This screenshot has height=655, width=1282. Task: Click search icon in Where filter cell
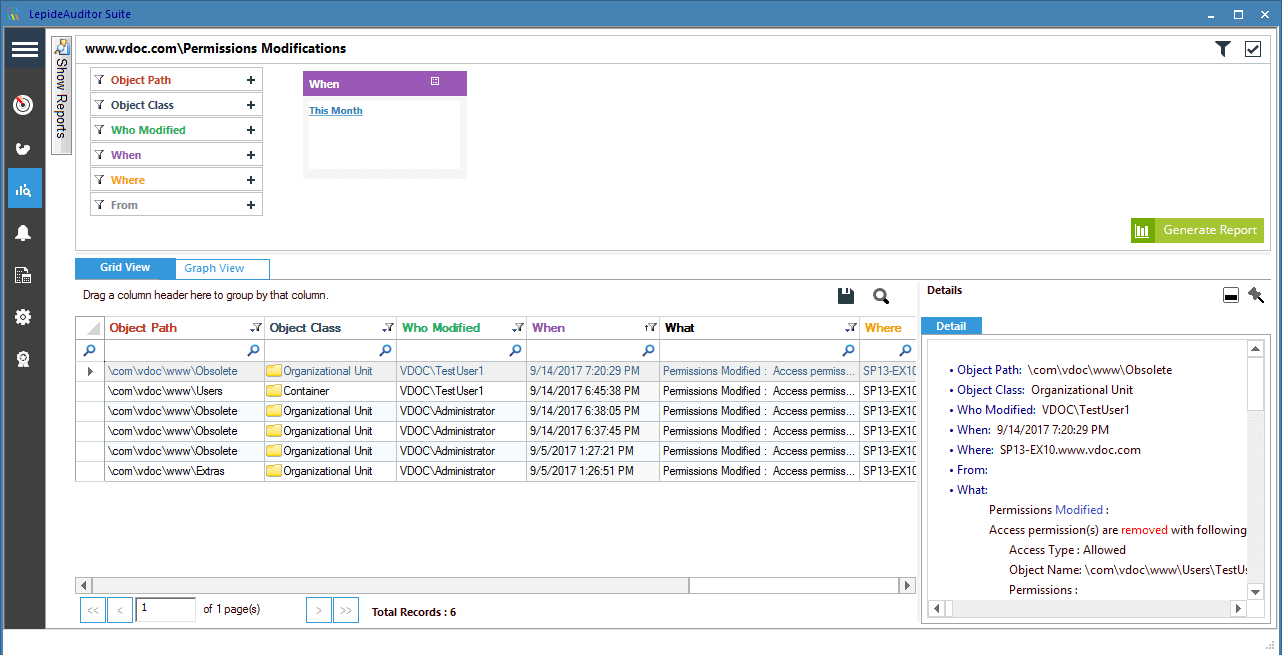pyautogui.click(x=906, y=351)
